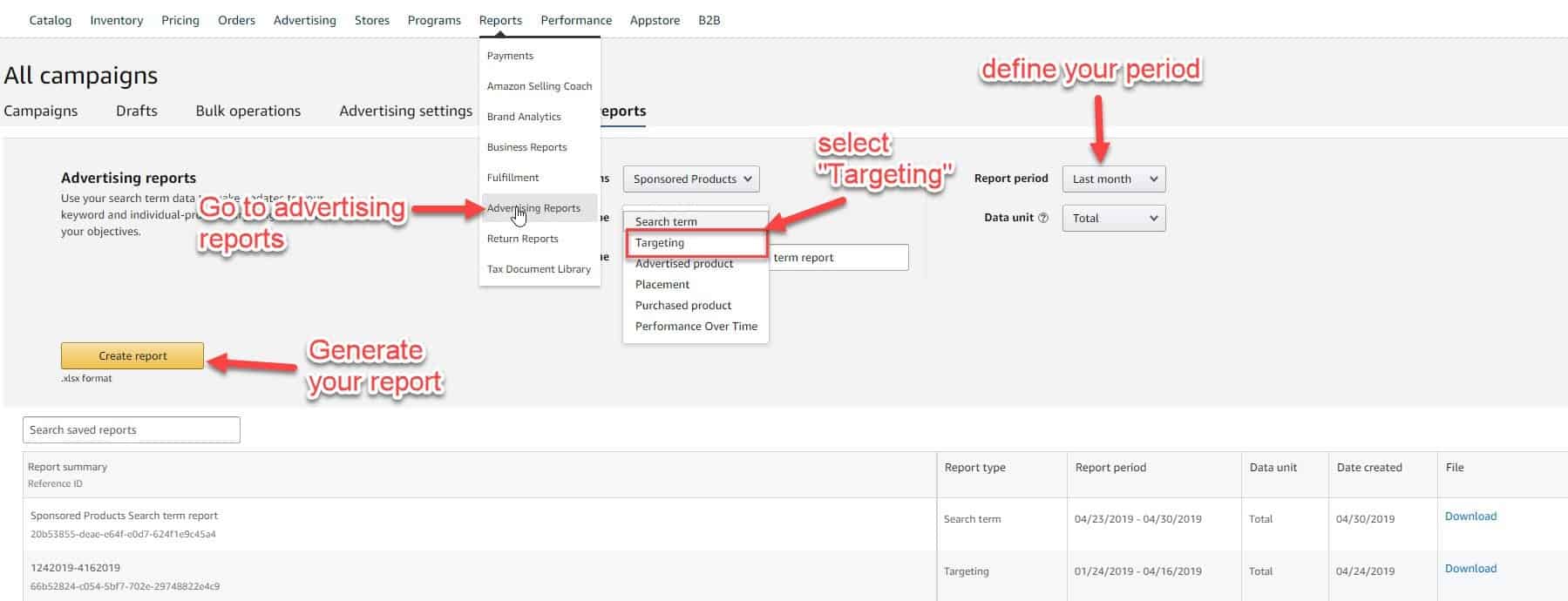Pick Performance Over Time report type
The height and width of the screenshot is (601, 1568).
(x=696, y=327)
